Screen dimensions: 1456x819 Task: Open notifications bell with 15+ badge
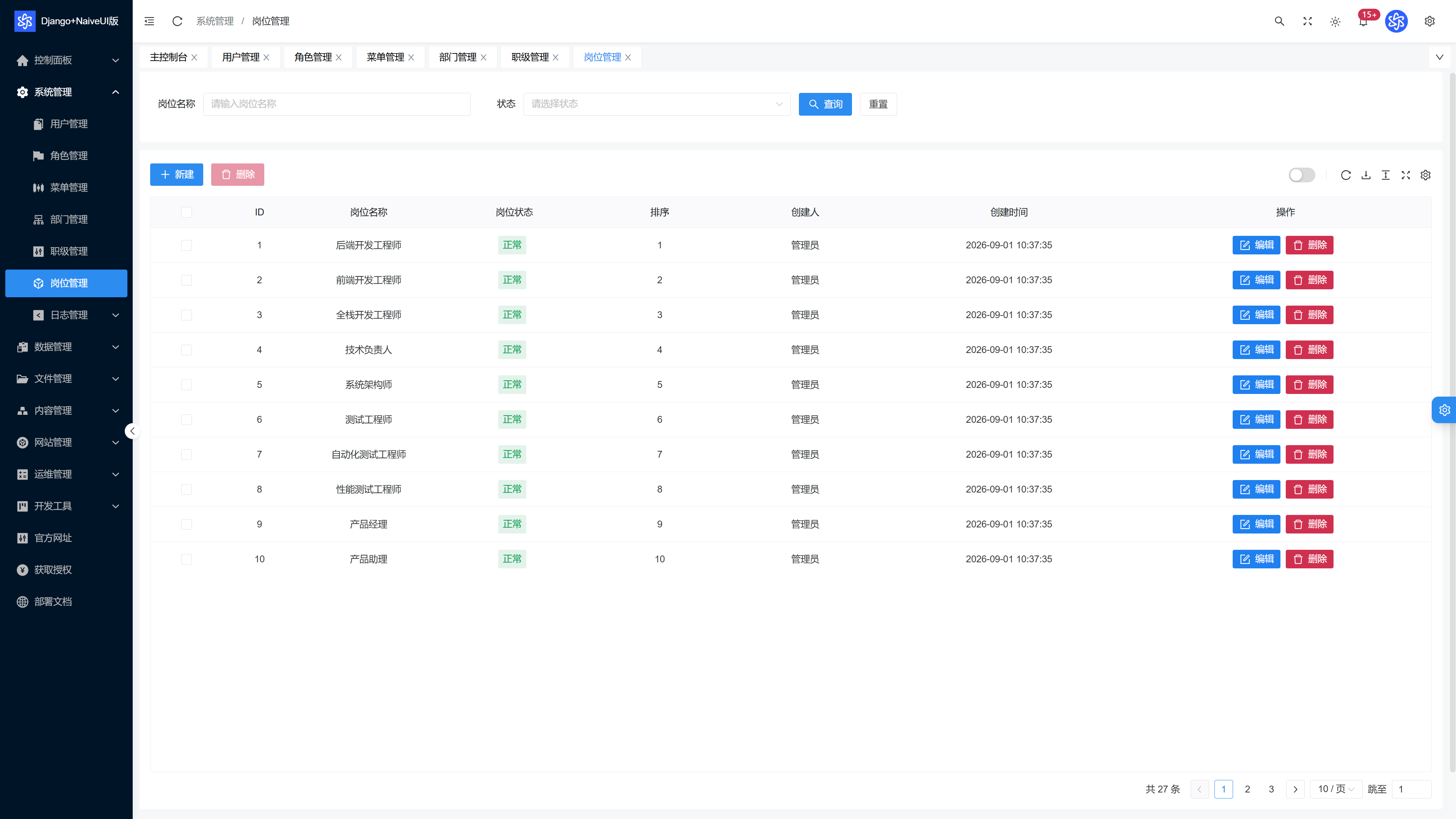tap(1363, 22)
